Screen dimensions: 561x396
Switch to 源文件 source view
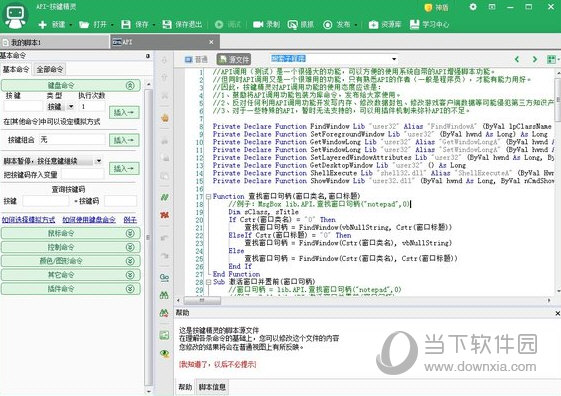pyautogui.click(x=234, y=59)
